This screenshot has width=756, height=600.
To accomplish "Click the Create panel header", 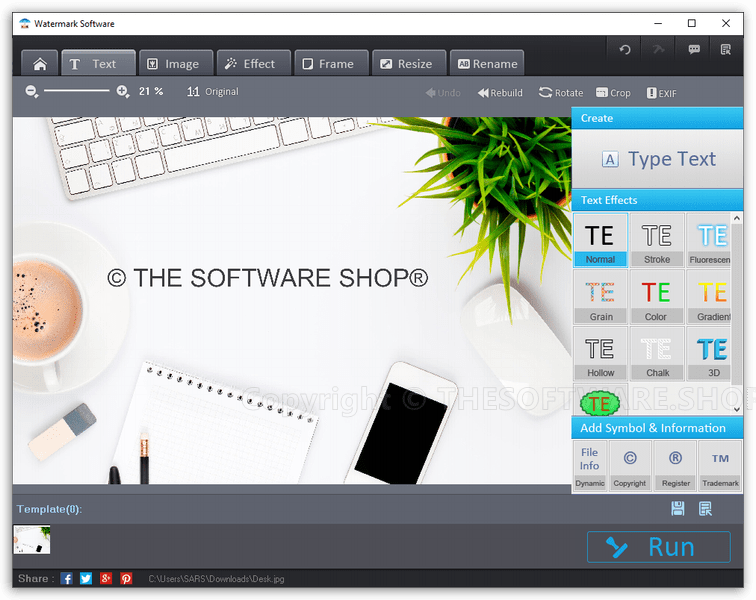I will tap(658, 118).
